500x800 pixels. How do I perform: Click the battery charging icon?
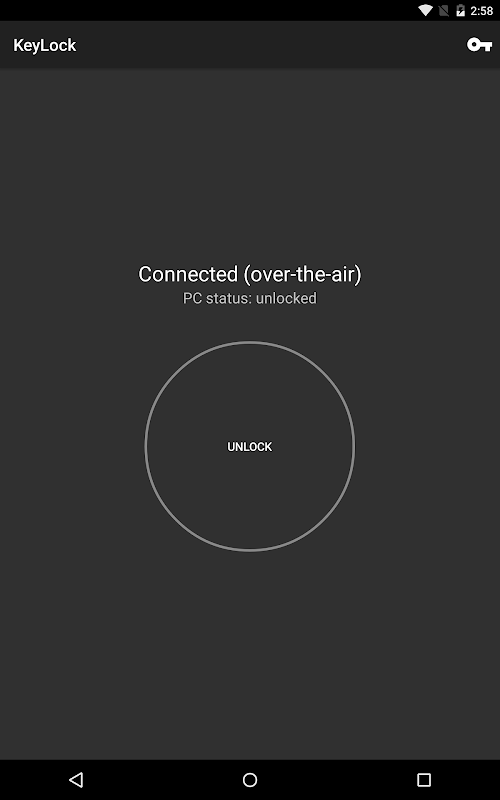tap(460, 10)
